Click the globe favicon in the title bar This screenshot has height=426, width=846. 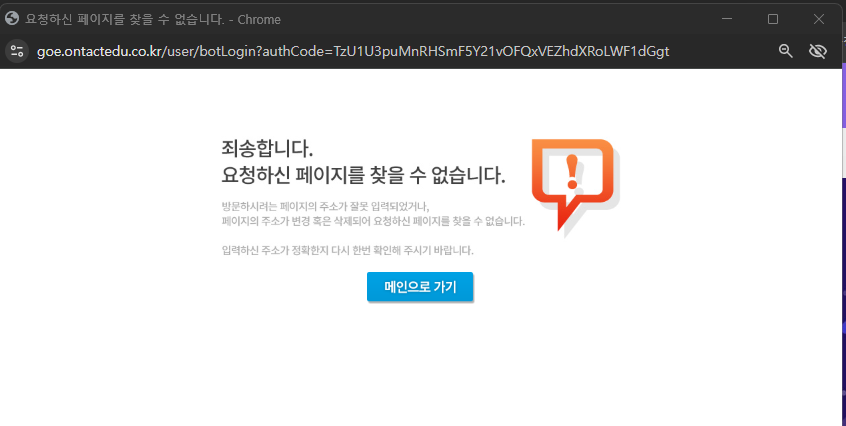(13, 18)
